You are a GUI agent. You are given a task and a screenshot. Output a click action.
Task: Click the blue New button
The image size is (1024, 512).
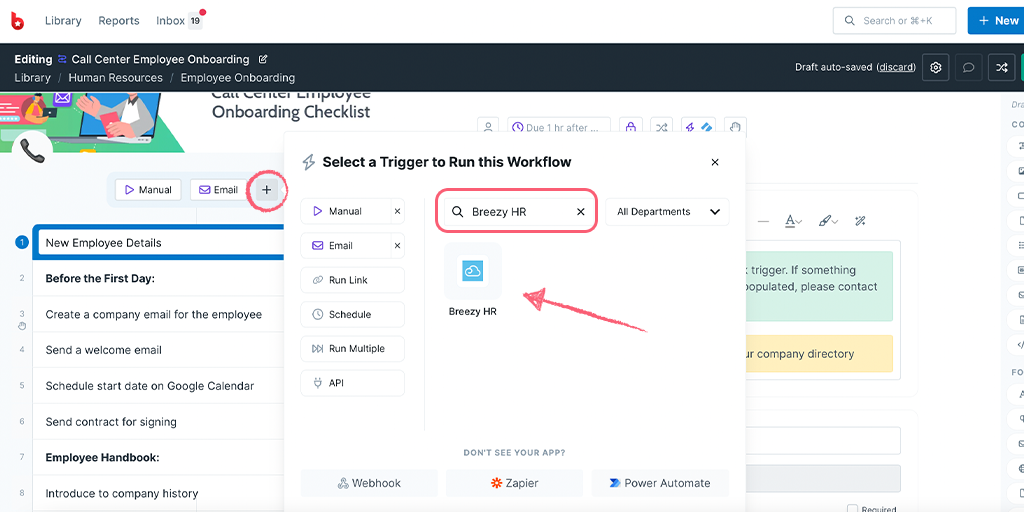click(996, 21)
